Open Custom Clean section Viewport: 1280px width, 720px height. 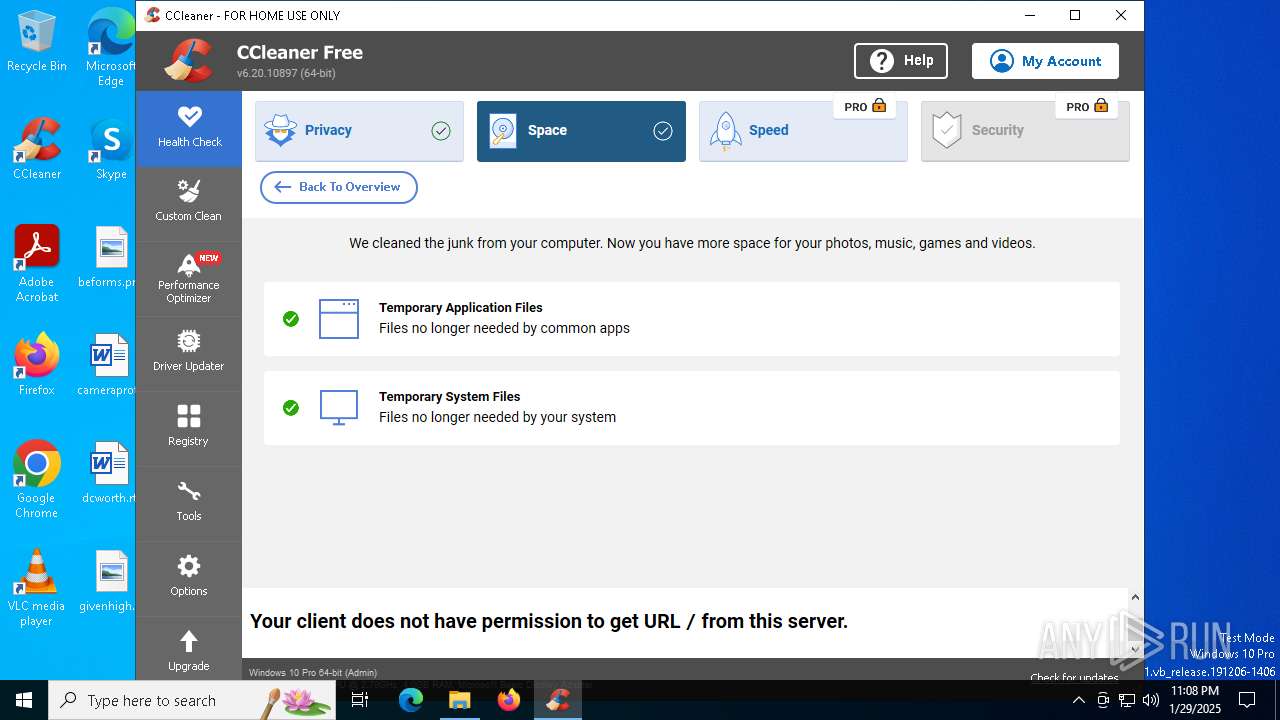189,203
